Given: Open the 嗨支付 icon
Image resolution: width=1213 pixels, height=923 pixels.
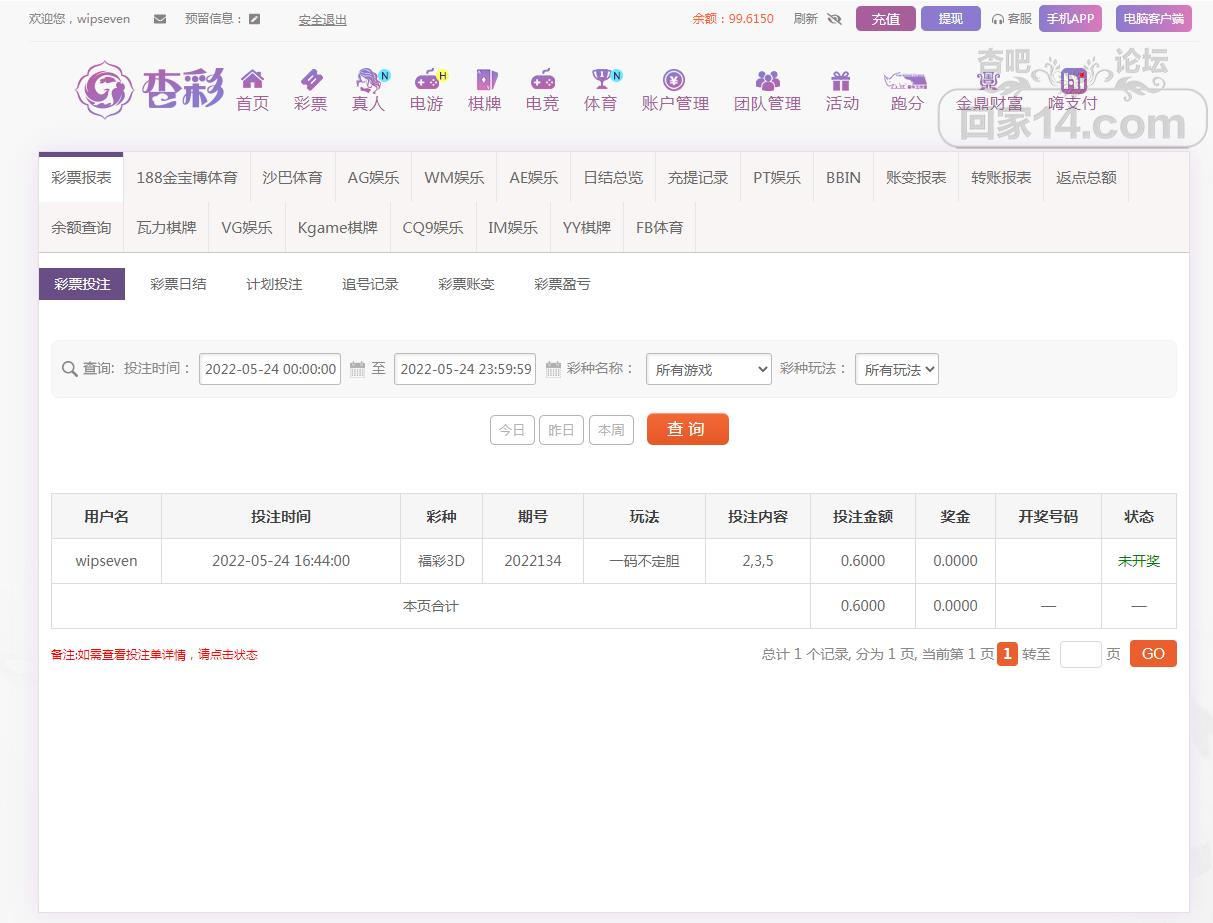Looking at the screenshot, I should point(1073,80).
